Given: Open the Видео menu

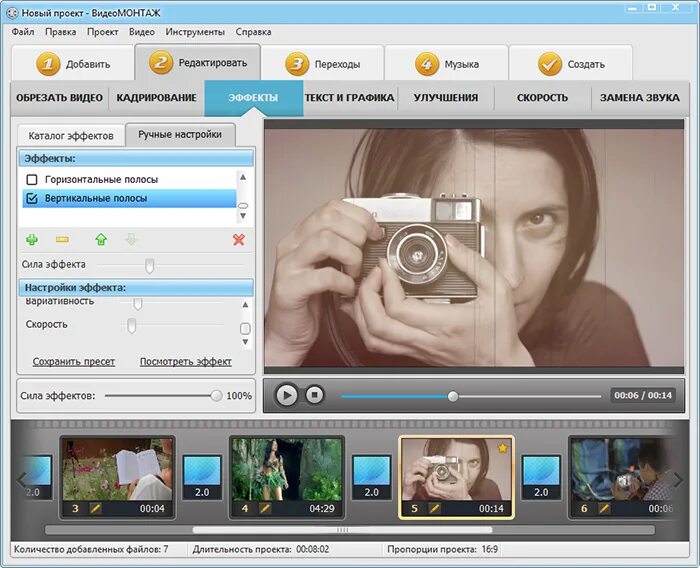Looking at the screenshot, I should [142, 32].
